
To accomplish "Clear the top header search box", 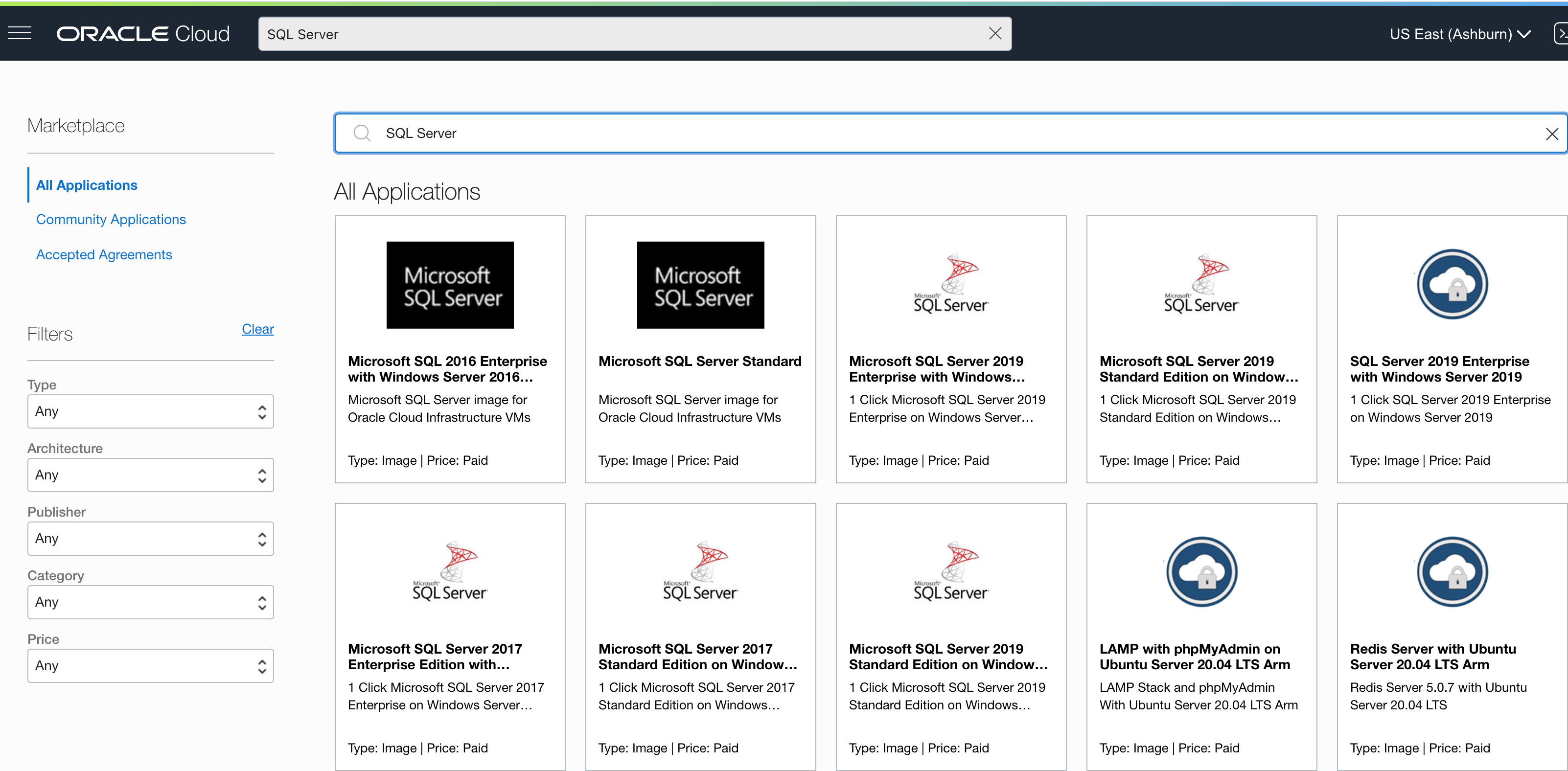I will 994,33.
